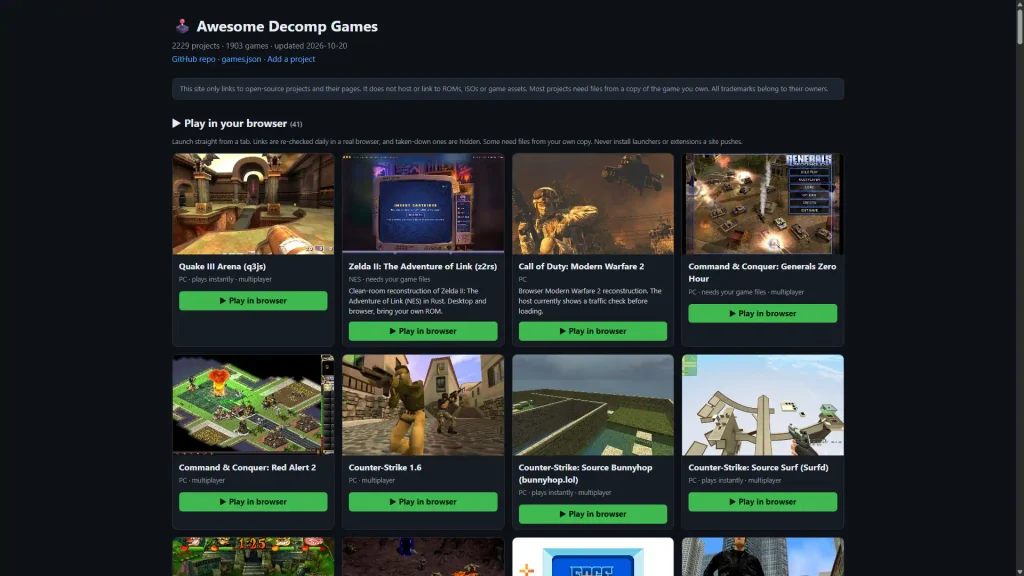Open the Modern Warfare 2 soldier thumbnail
The image size is (1024, 576).
click(x=592, y=204)
